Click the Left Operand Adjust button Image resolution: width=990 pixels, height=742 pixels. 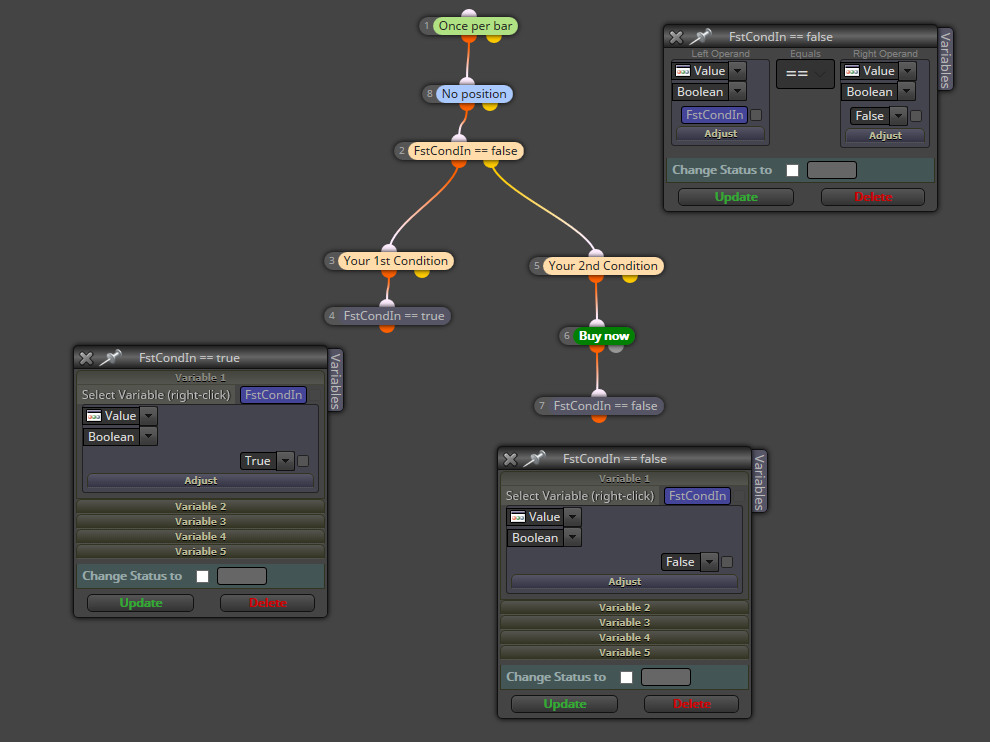720,133
